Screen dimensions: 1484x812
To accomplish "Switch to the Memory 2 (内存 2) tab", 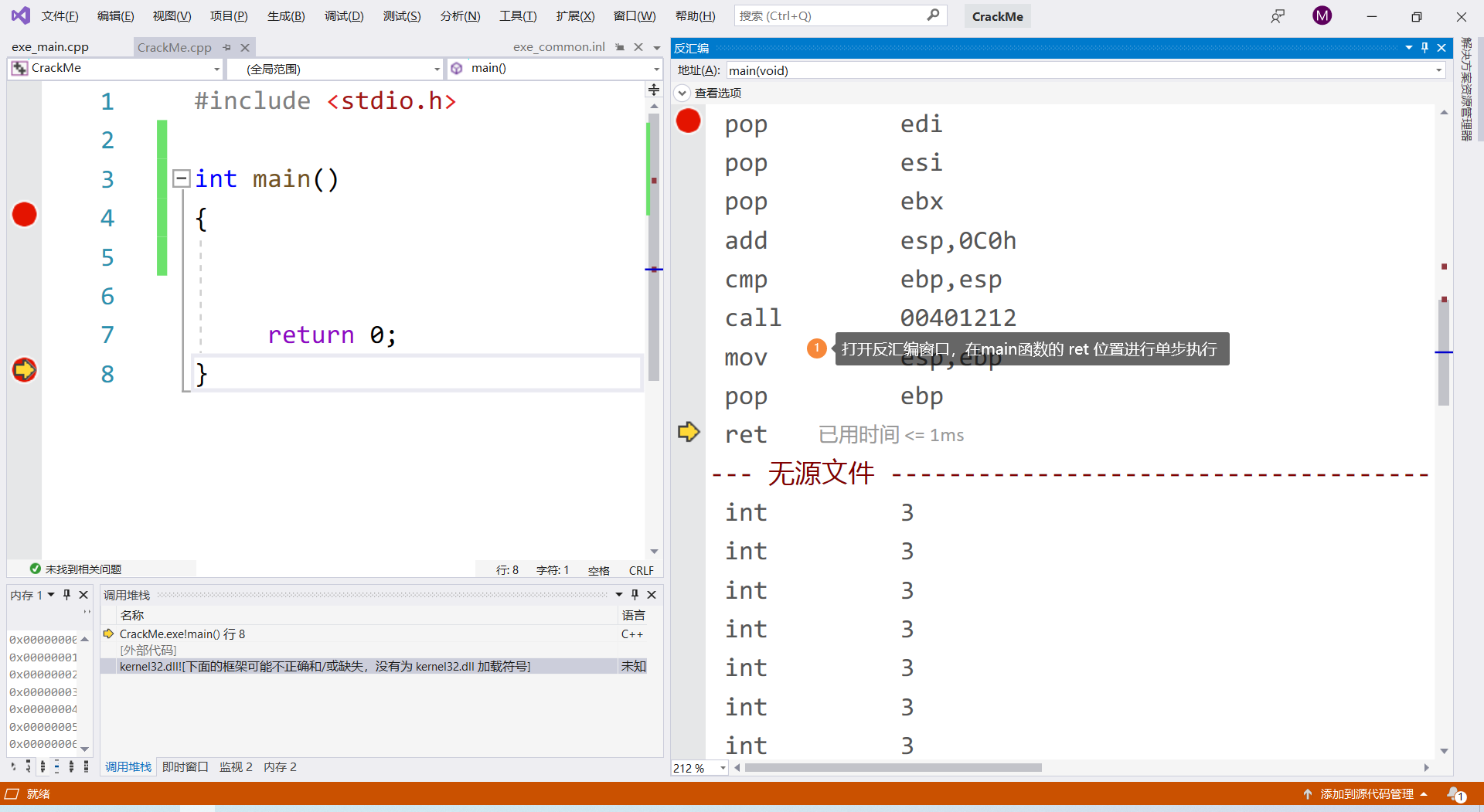I will [280, 767].
